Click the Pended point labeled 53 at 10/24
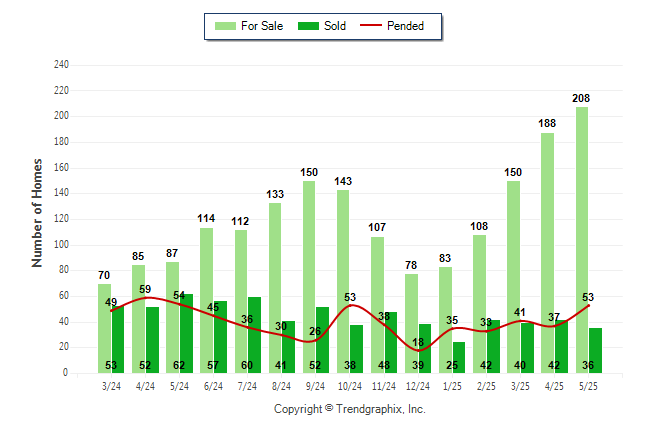The image size is (646, 434). tap(350, 305)
